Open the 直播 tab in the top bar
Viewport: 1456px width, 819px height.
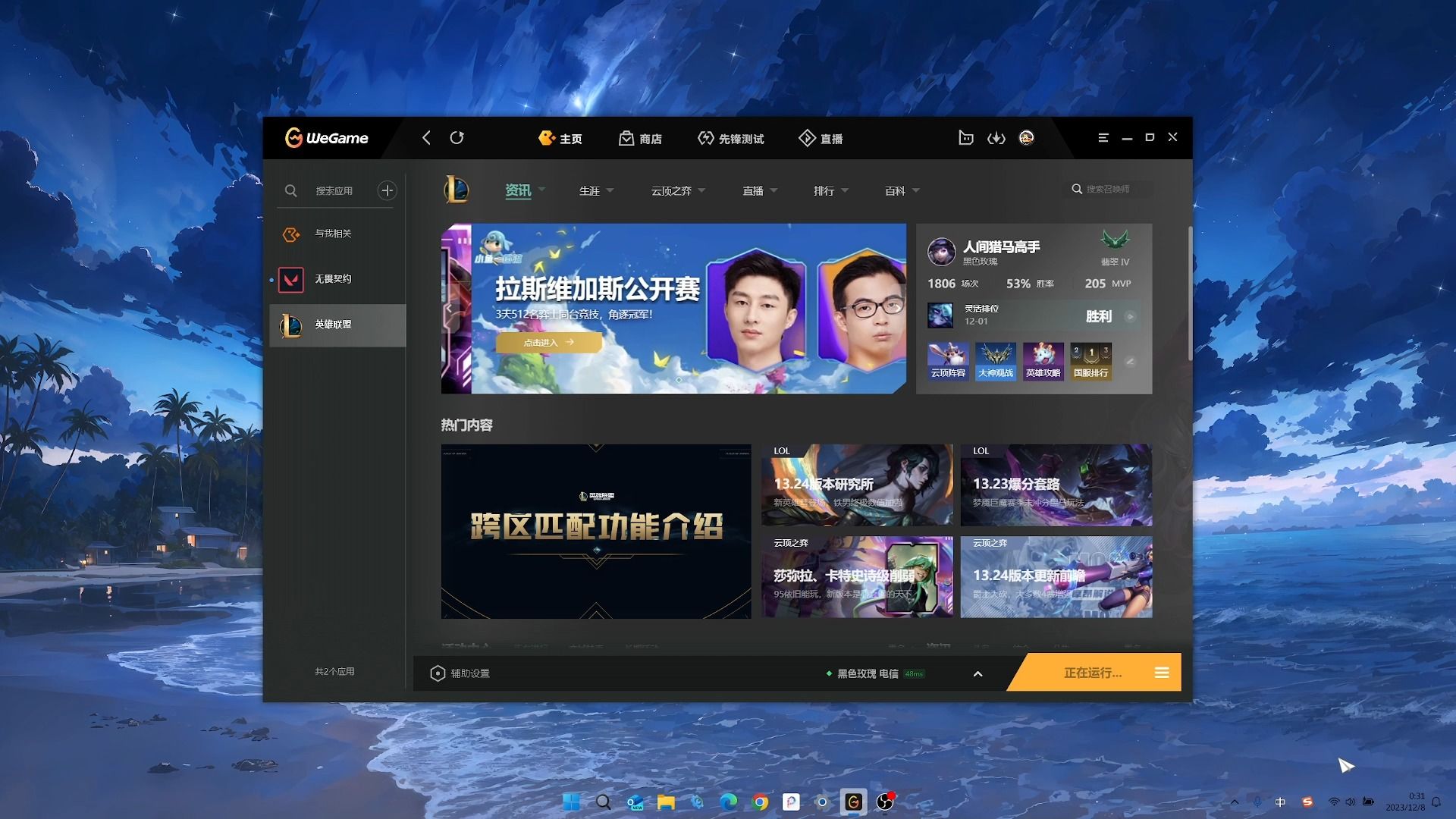click(x=821, y=139)
